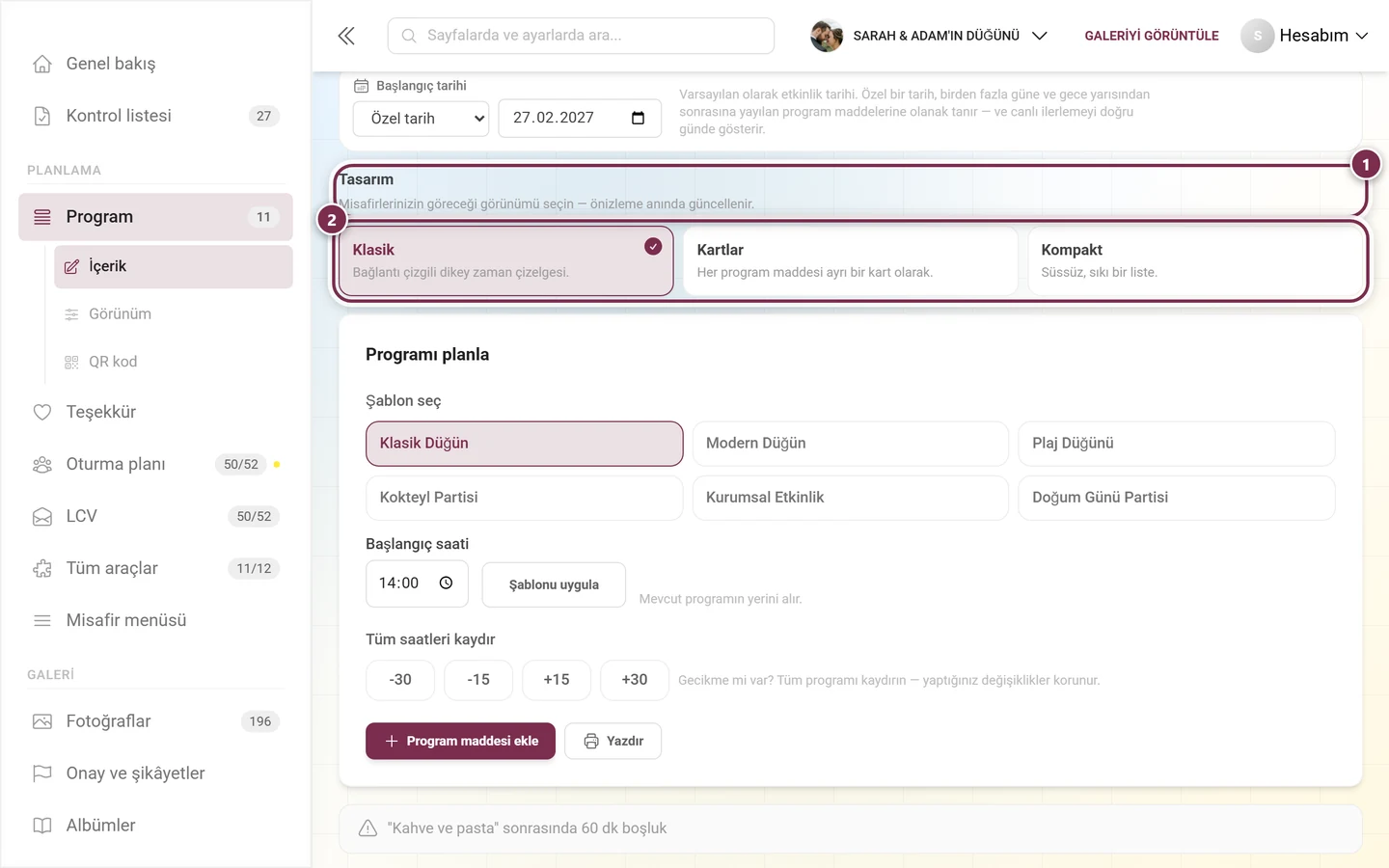The height and width of the screenshot is (868, 1389).
Task: Shift all times by -30 minutes
Action: (x=400, y=680)
